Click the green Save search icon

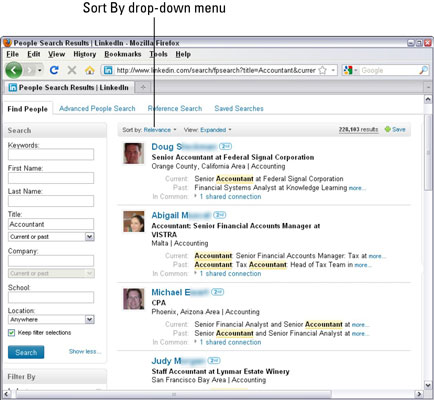pyautogui.click(x=388, y=129)
